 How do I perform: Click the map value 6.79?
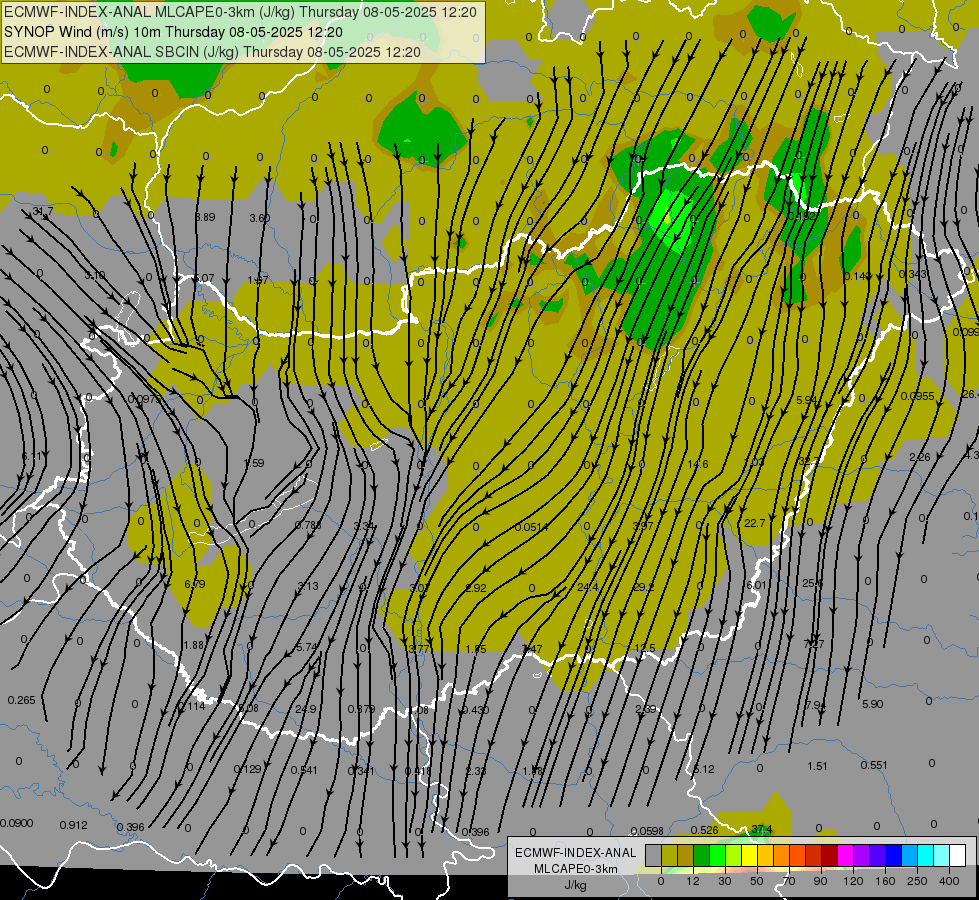coord(195,585)
